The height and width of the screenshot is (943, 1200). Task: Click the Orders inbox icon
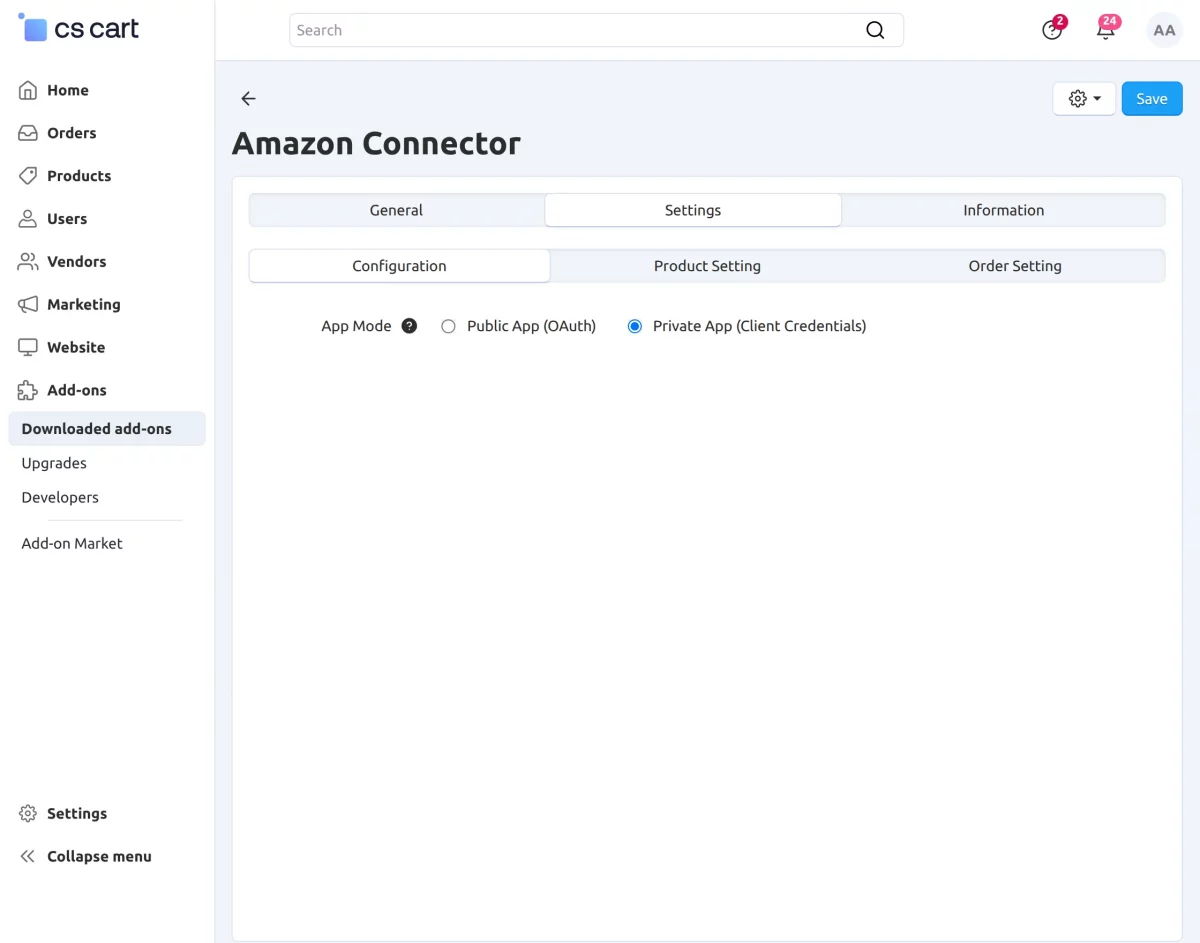click(28, 133)
